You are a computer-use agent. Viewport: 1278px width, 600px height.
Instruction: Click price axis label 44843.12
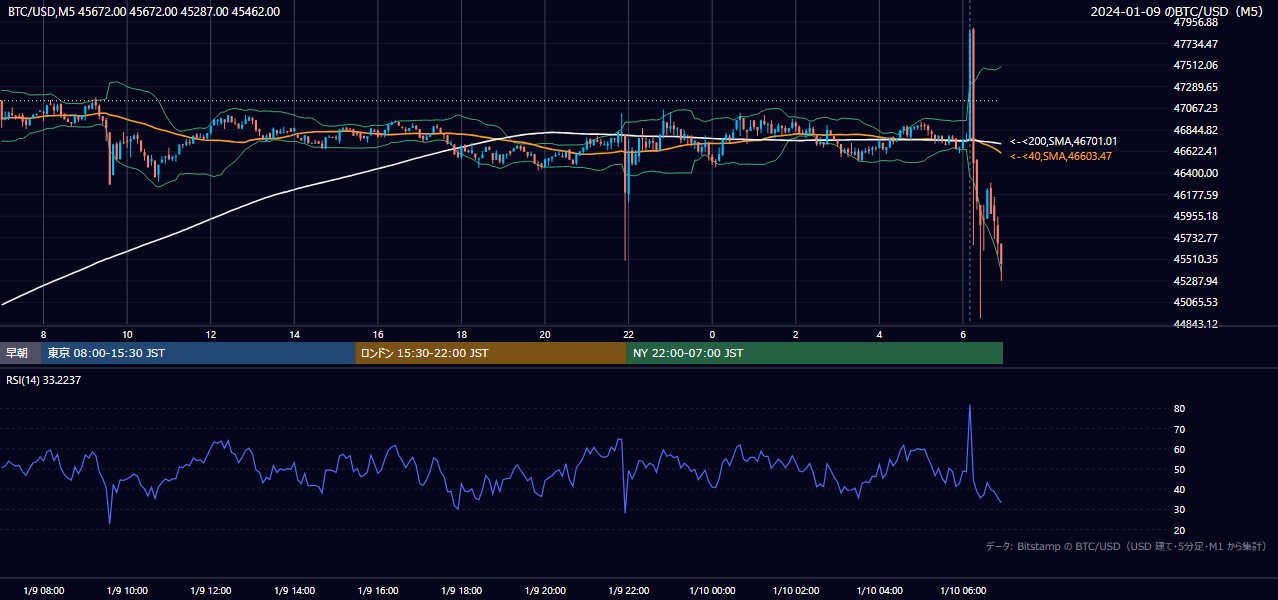[1196, 324]
